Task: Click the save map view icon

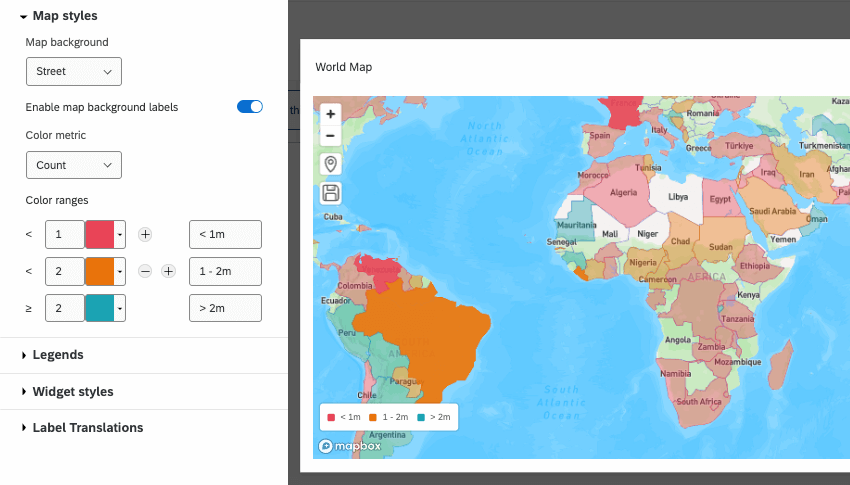Action: click(x=331, y=193)
